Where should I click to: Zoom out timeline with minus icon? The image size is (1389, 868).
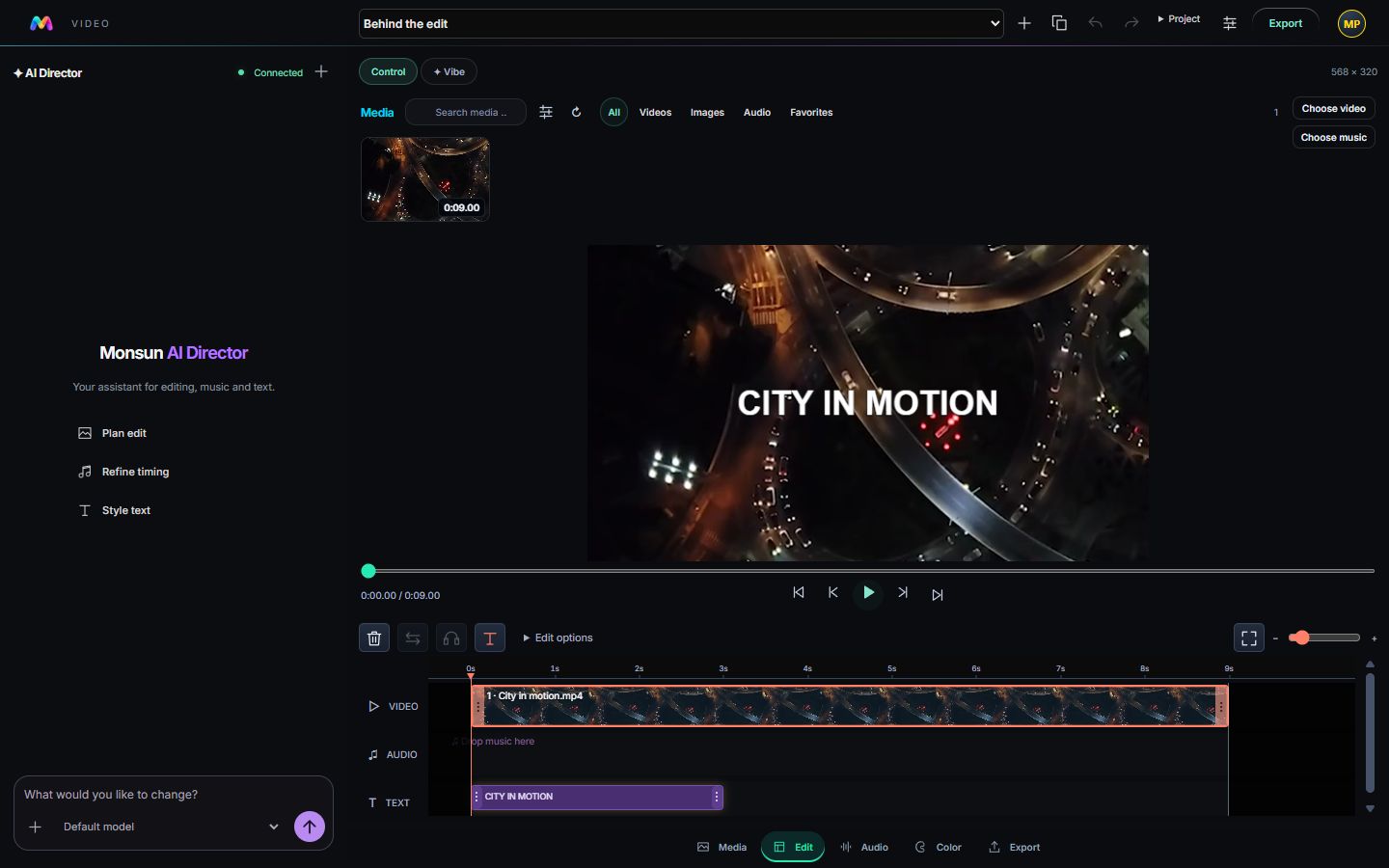[1275, 637]
